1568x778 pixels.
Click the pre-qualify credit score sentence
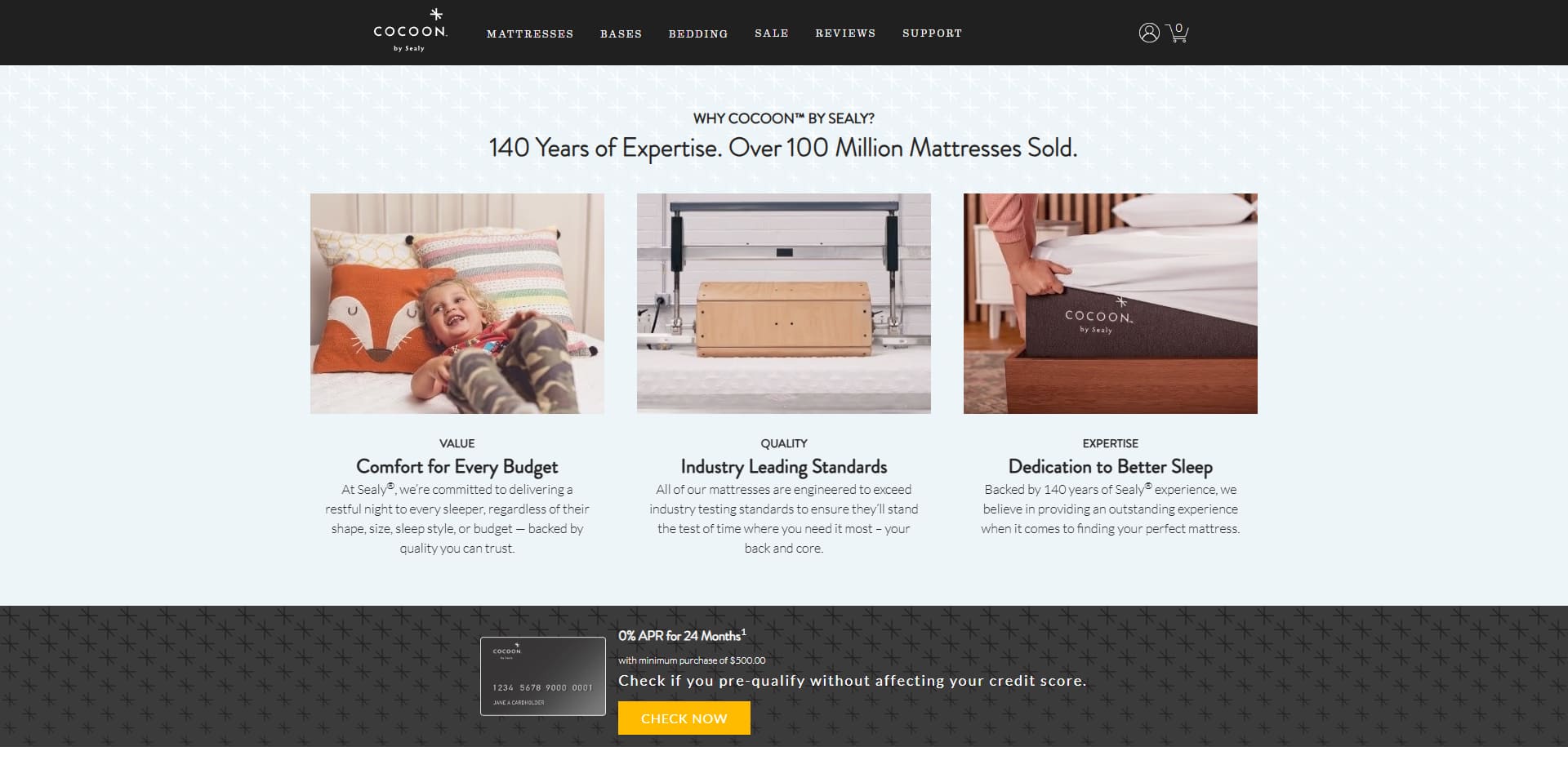pos(853,681)
